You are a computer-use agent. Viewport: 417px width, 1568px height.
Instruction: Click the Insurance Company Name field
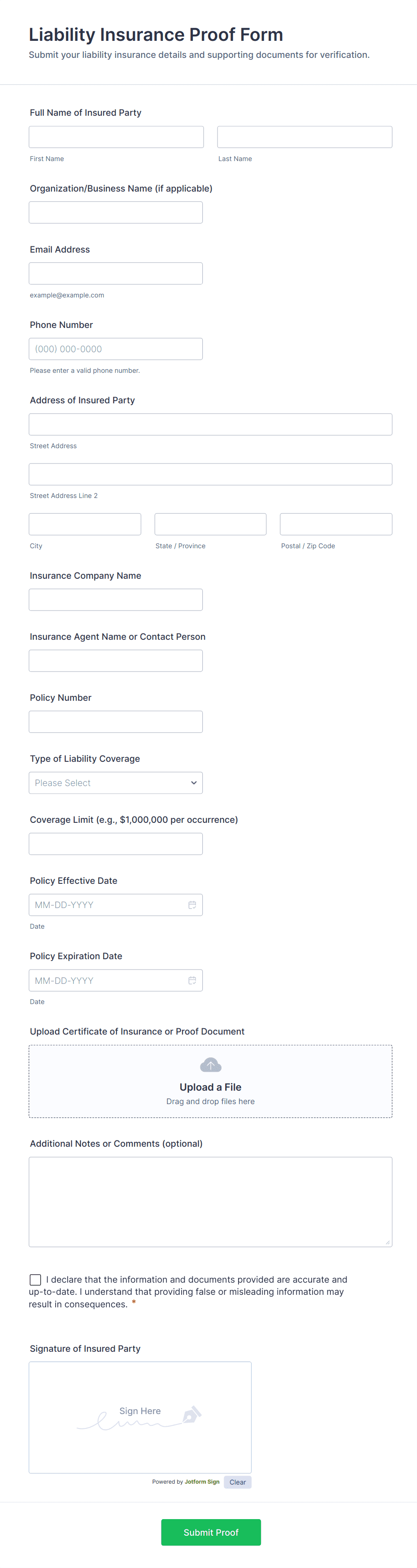coord(116,599)
